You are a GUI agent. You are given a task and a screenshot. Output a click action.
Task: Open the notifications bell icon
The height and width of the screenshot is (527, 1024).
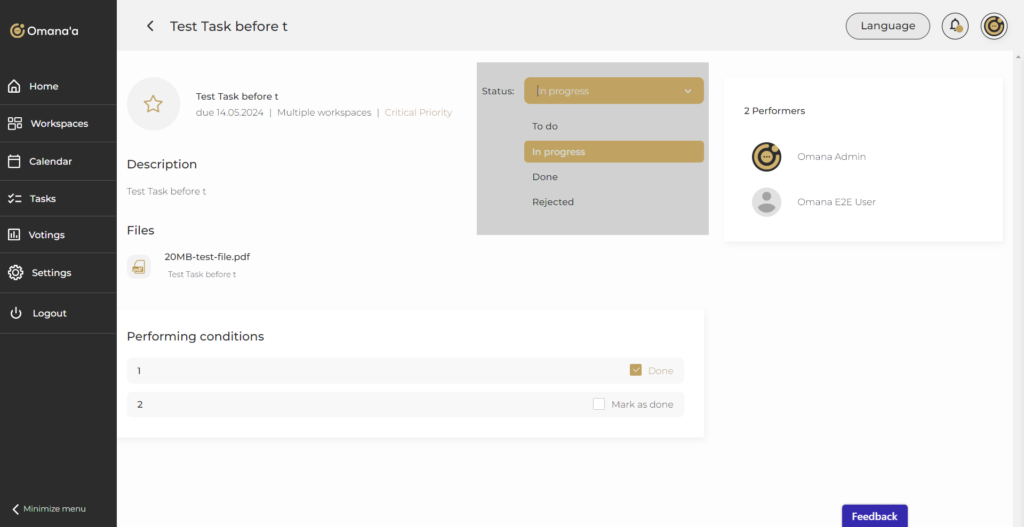(x=955, y=26)
